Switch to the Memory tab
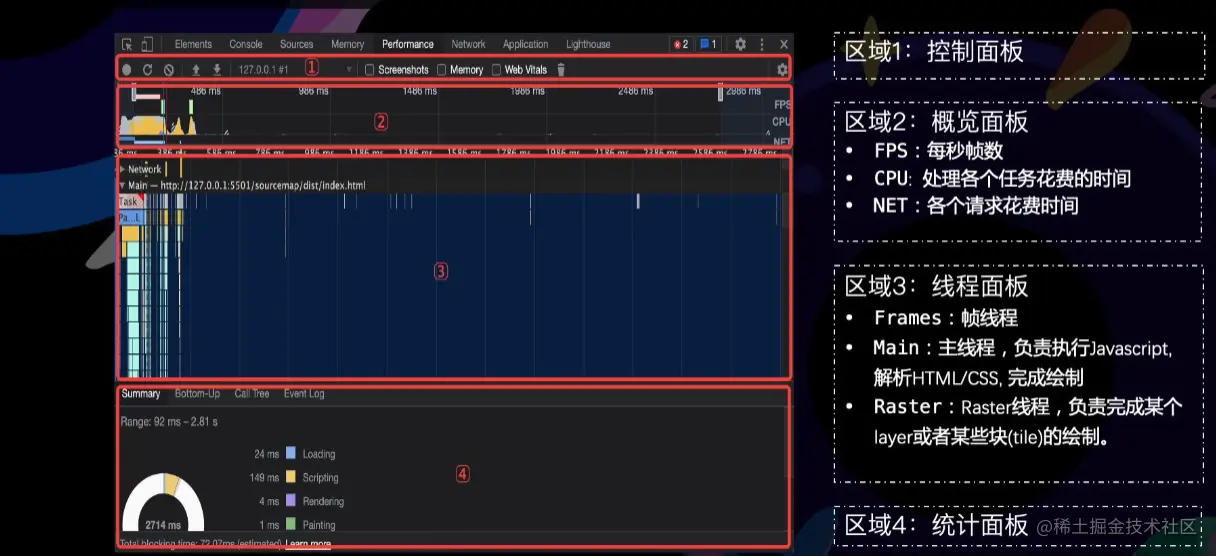Image resolution: width=1216 pixels, height=556 pixels. tap(348, 44)
